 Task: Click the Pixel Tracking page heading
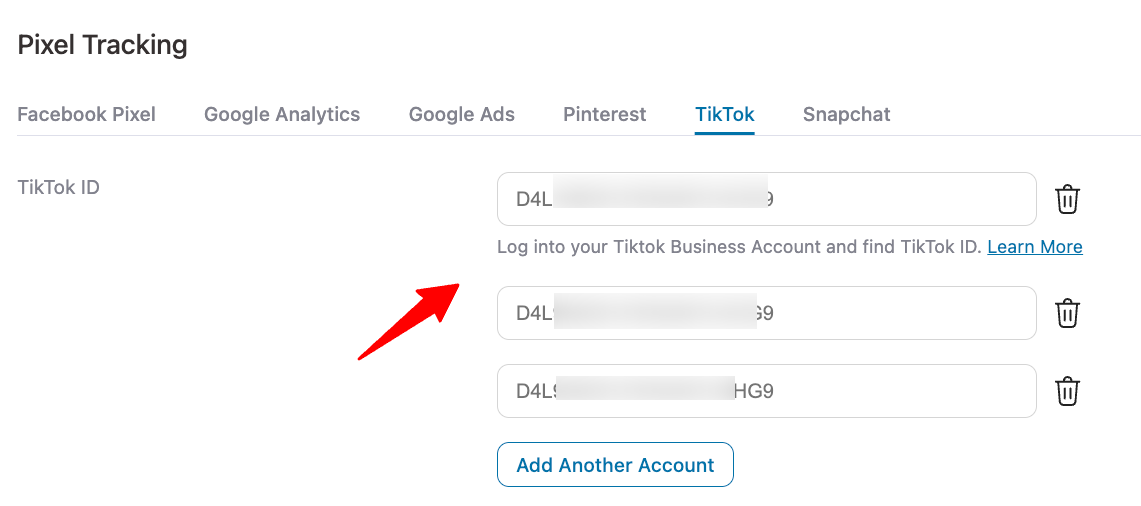point(103,45)
